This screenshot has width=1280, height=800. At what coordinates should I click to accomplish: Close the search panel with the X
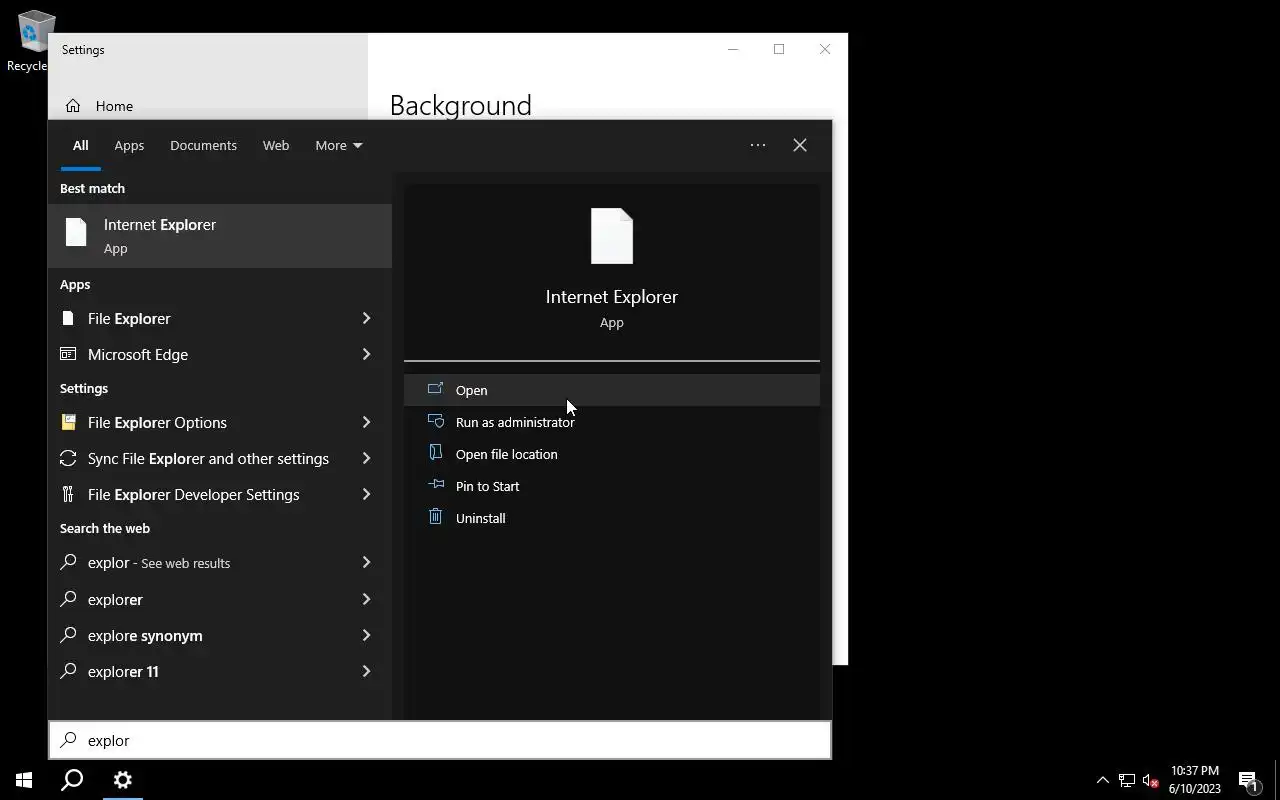coord(800,145)
